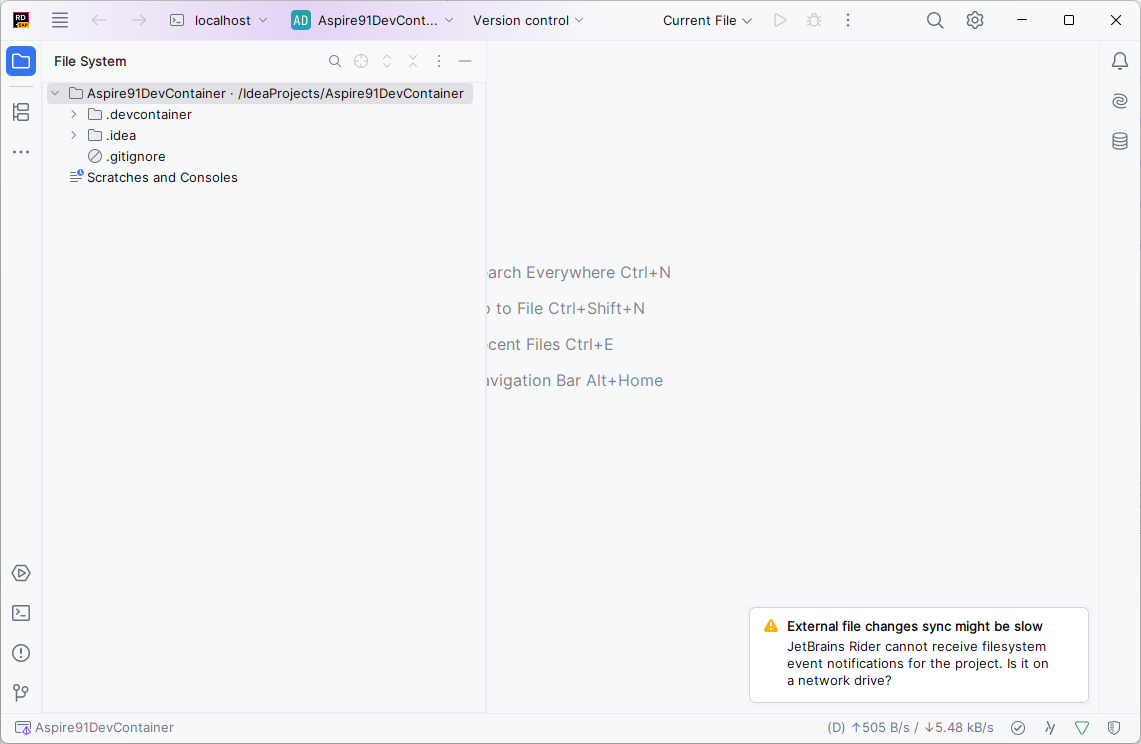Open Search Everywhere with the magnifier icon

coord(934,19)
